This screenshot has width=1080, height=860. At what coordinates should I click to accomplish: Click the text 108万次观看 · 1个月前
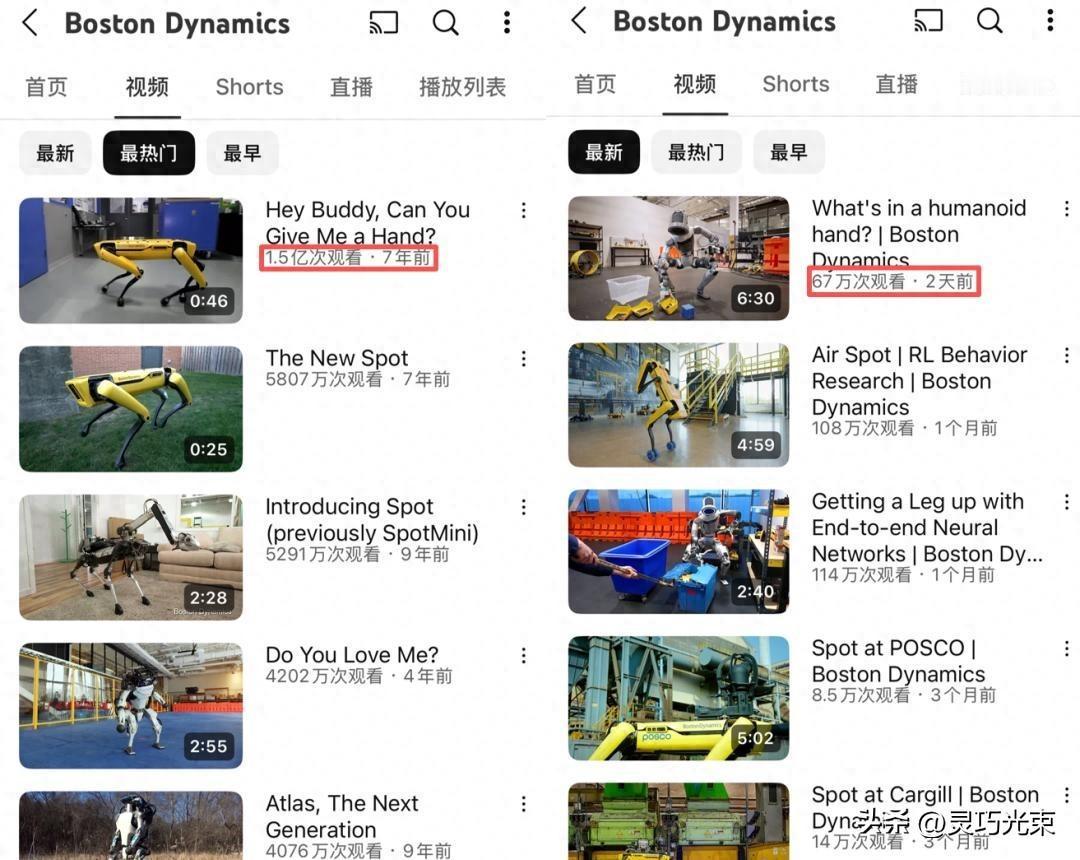coord(904,428)
